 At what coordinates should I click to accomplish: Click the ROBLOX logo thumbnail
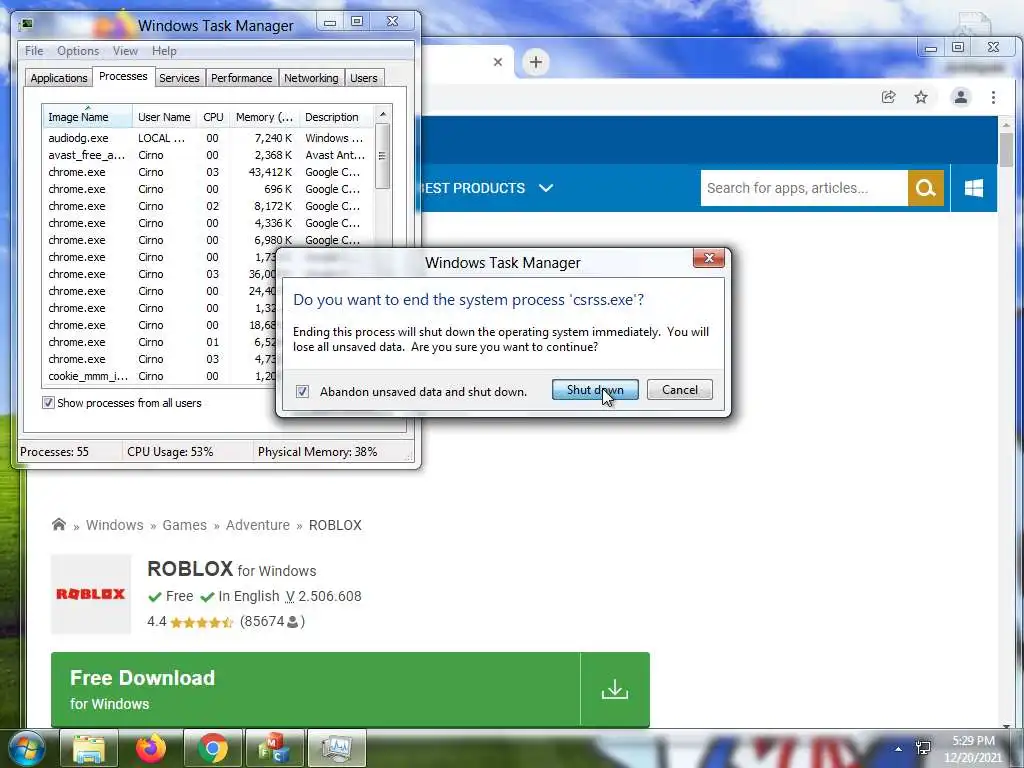point(91,594)
